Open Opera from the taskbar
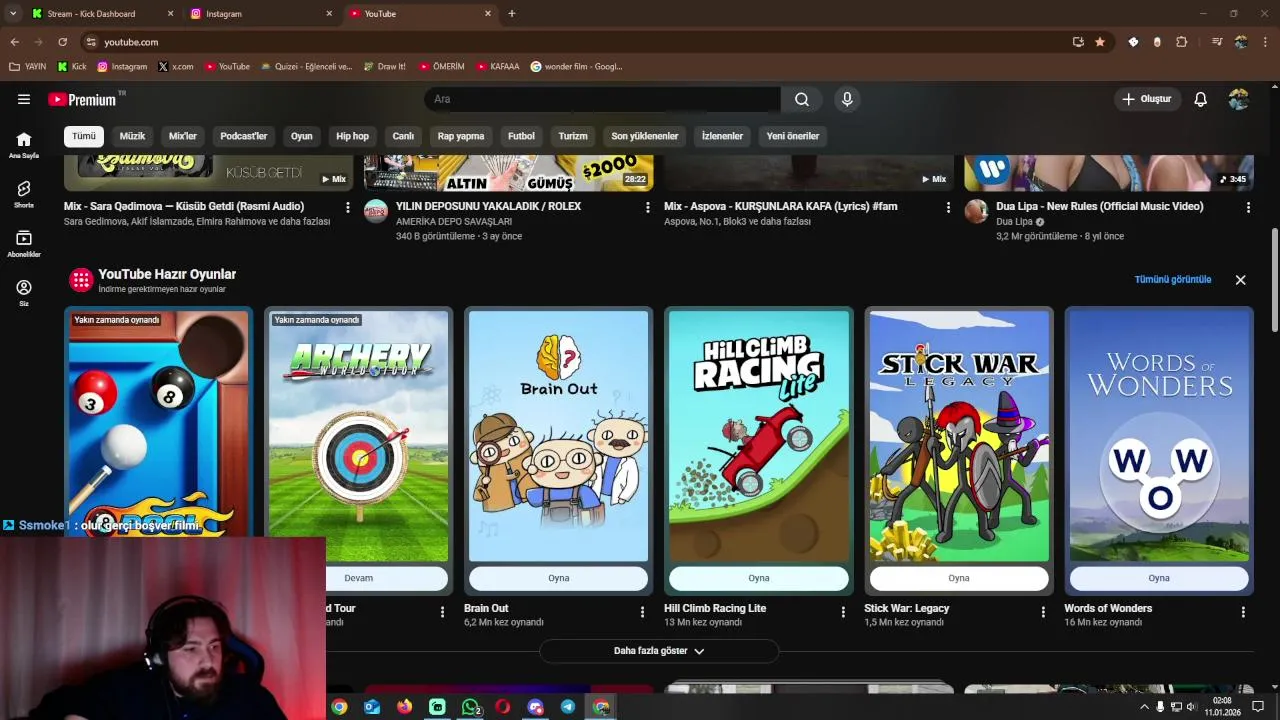 pos(502,707)
